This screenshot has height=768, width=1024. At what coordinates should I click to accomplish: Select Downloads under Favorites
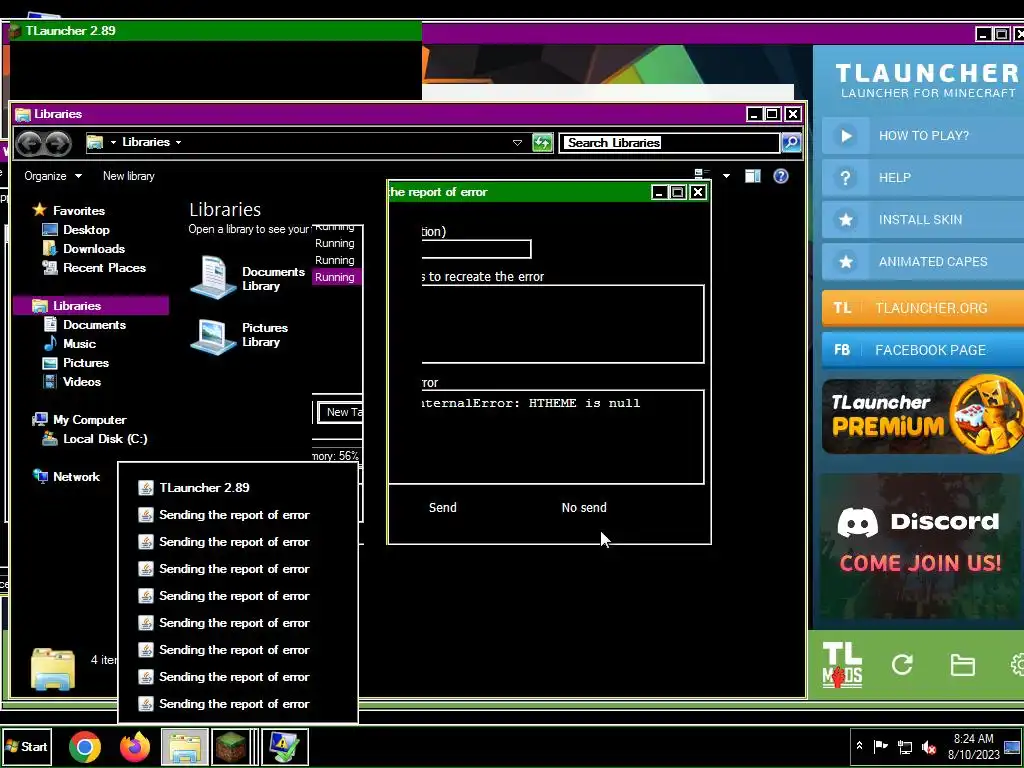84,249
